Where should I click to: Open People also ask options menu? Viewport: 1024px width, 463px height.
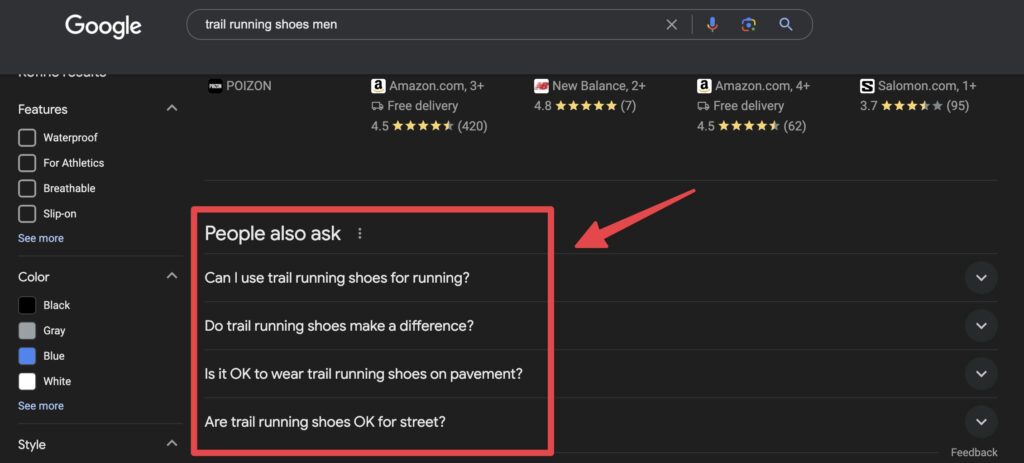[x=360, y=233]
